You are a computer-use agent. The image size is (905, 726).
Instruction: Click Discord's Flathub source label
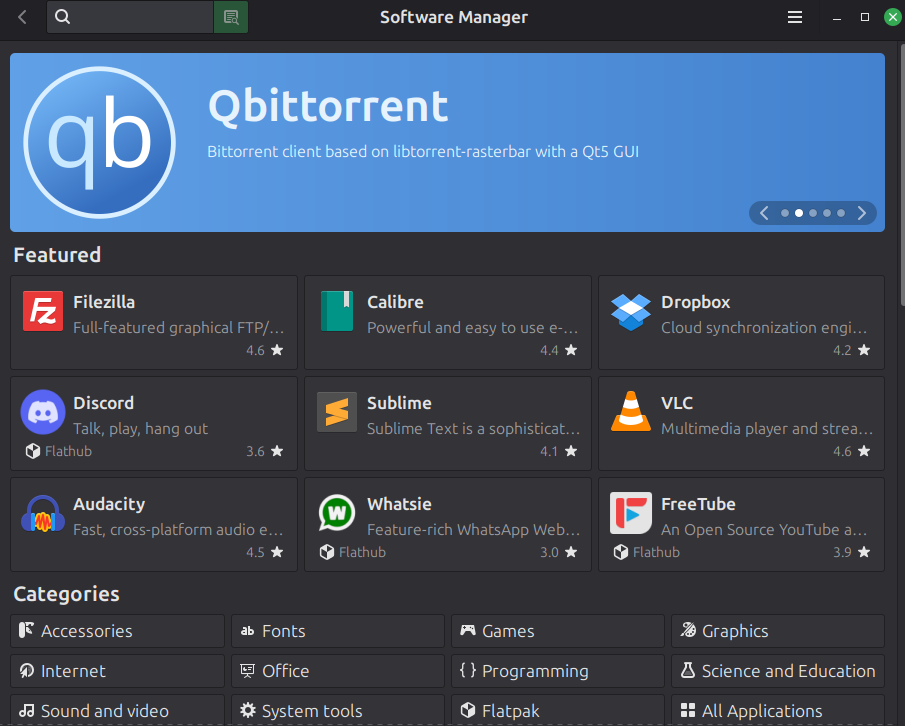click(68, 451)
